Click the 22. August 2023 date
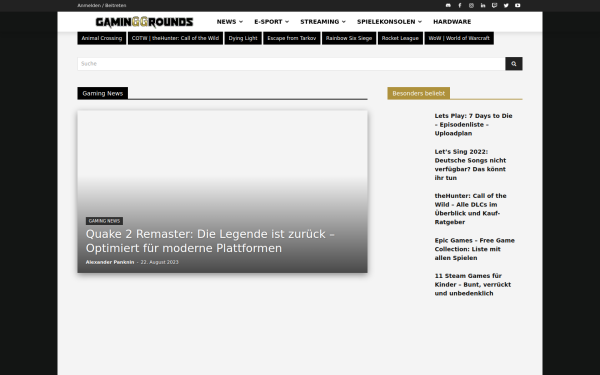 pos(160,262)
